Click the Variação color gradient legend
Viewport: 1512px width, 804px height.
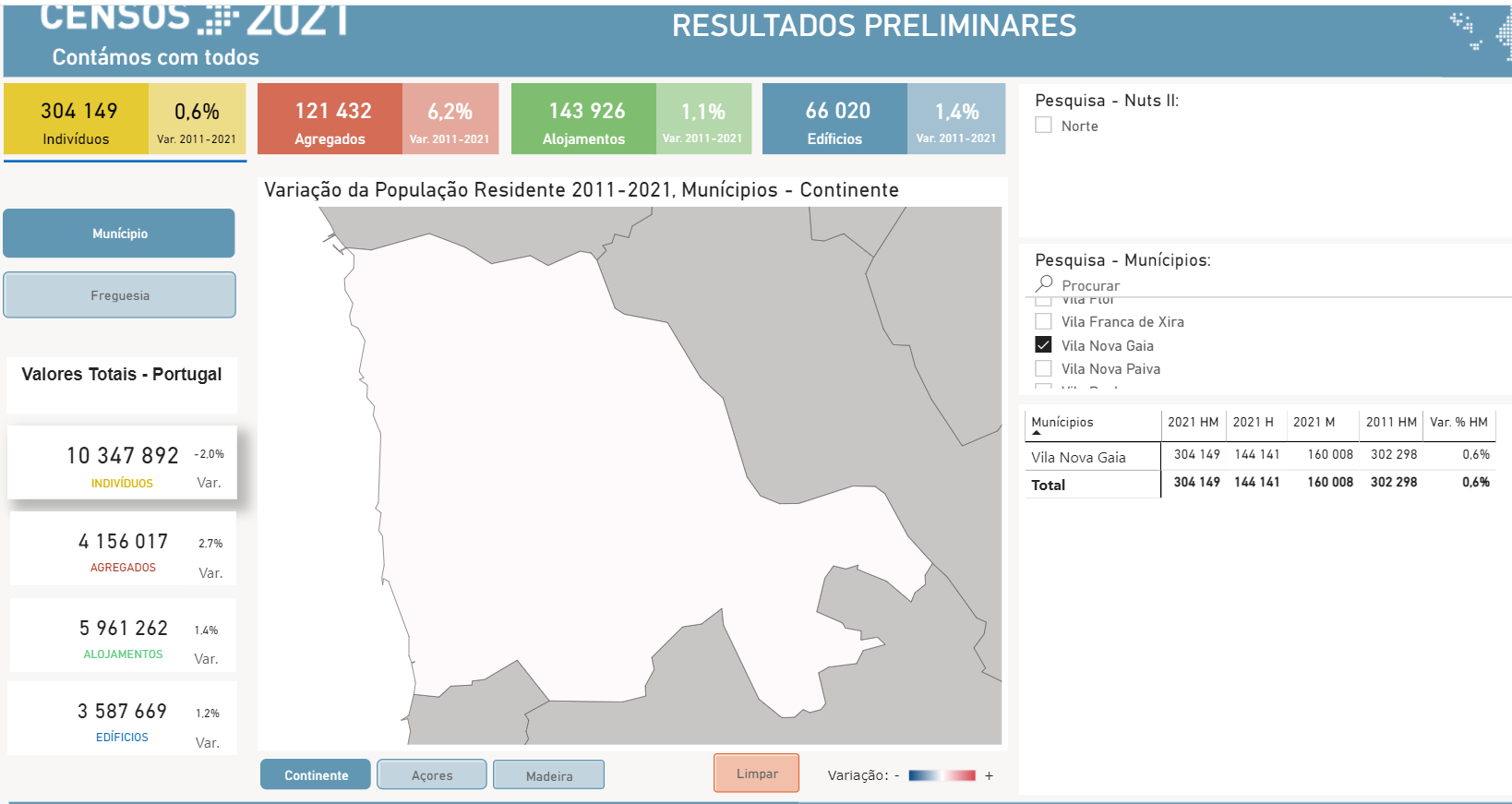942,775
